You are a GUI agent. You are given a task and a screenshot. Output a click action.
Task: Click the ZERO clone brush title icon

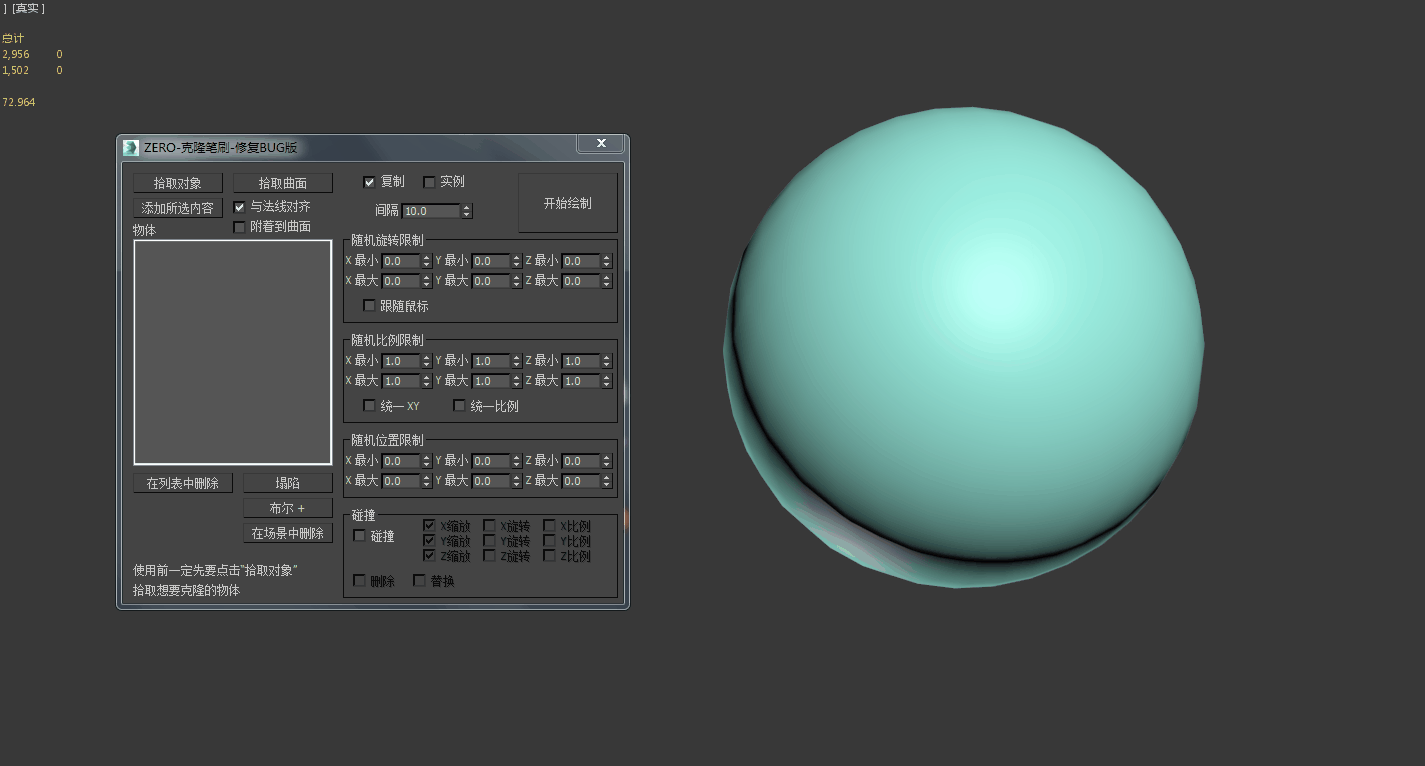pyautogui.click(x=131, y=147)
